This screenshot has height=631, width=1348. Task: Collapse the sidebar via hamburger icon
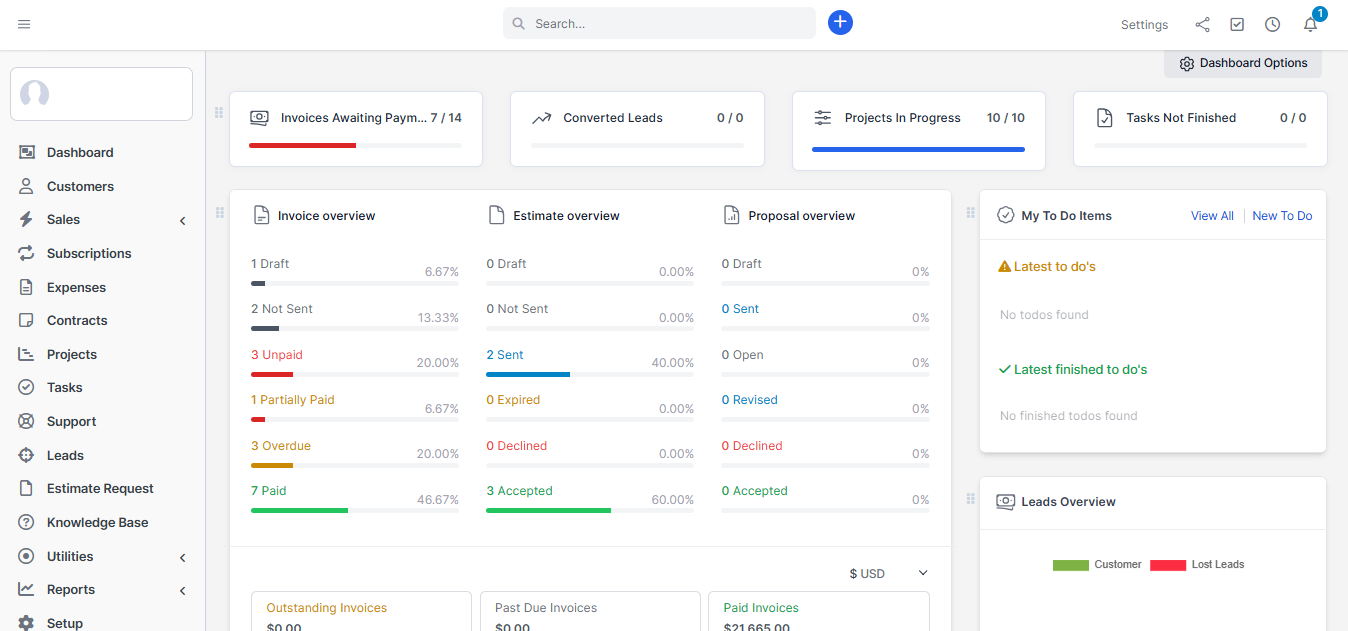[x=24, y=24]
